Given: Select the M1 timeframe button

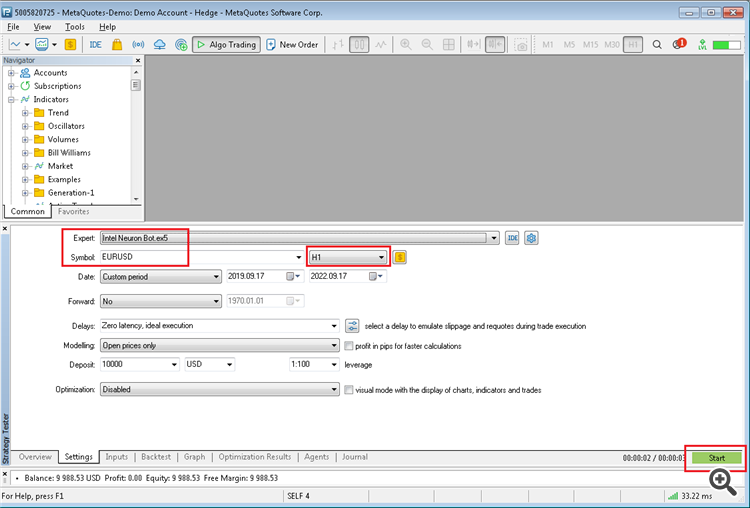Looking at the screenshot, I should pos(548,44).
